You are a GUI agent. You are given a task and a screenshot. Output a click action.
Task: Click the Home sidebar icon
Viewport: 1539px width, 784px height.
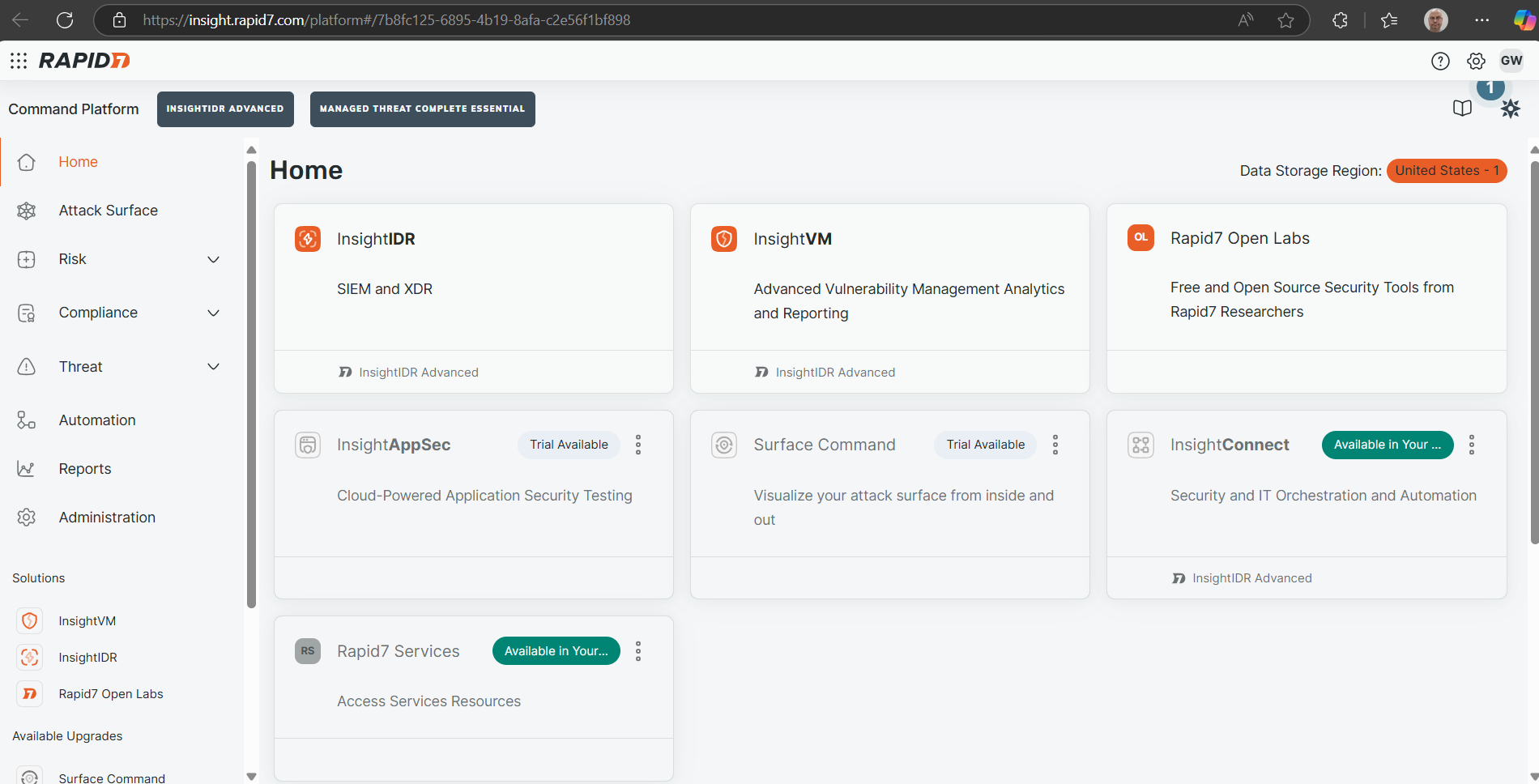pos(27,162)
